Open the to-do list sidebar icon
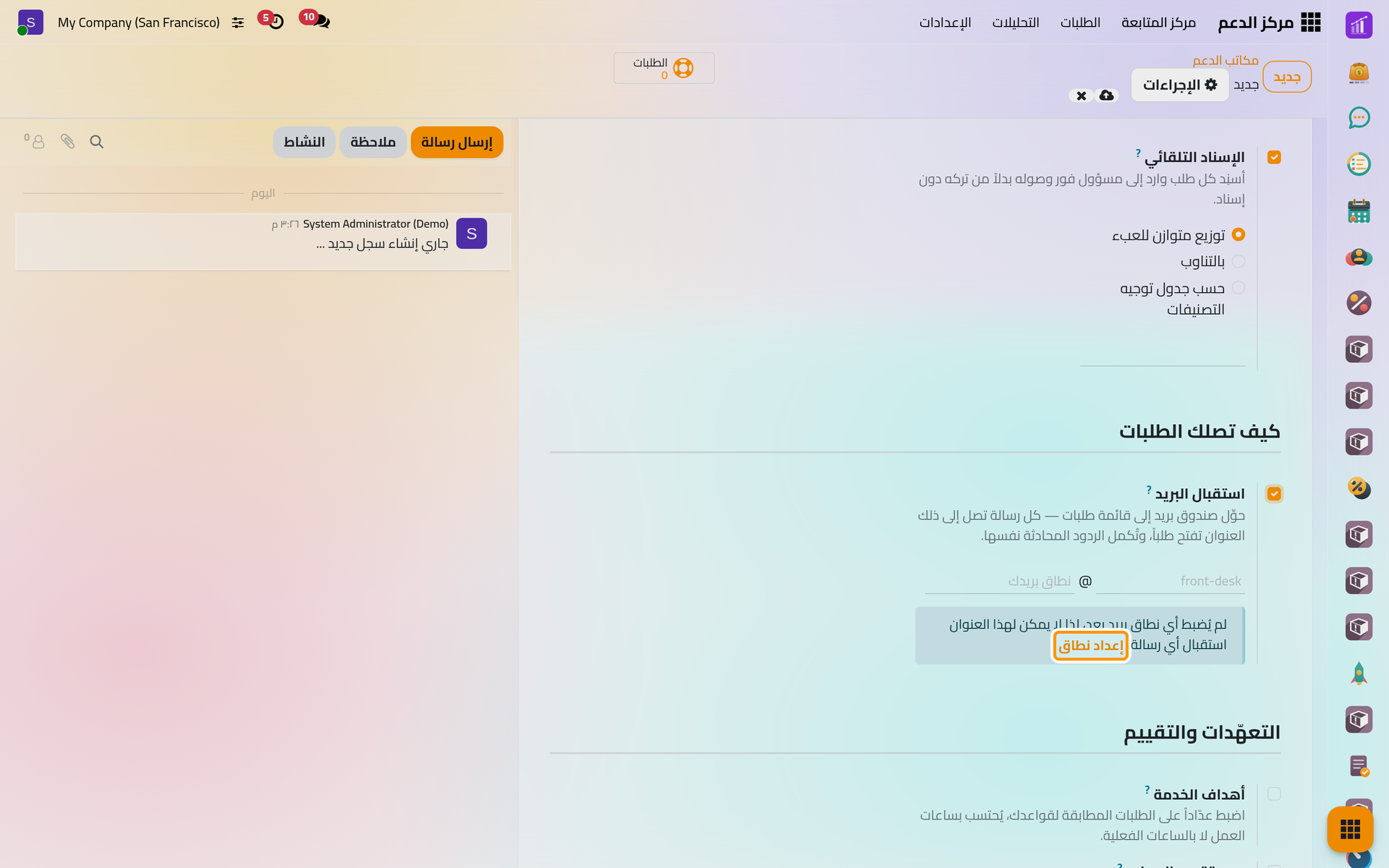This screenshot has width=1389, height=868. click(1359, 164)
